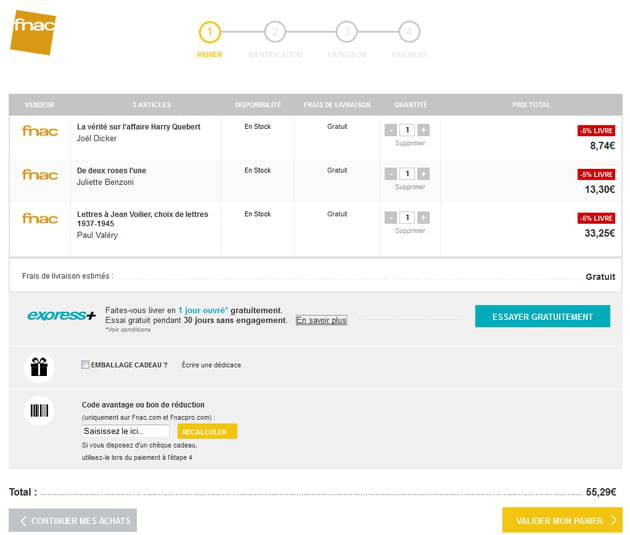Increase quantity for De deux roses l'une
Image resolution: width=630 pixels, height=535 pixels.
423,174
